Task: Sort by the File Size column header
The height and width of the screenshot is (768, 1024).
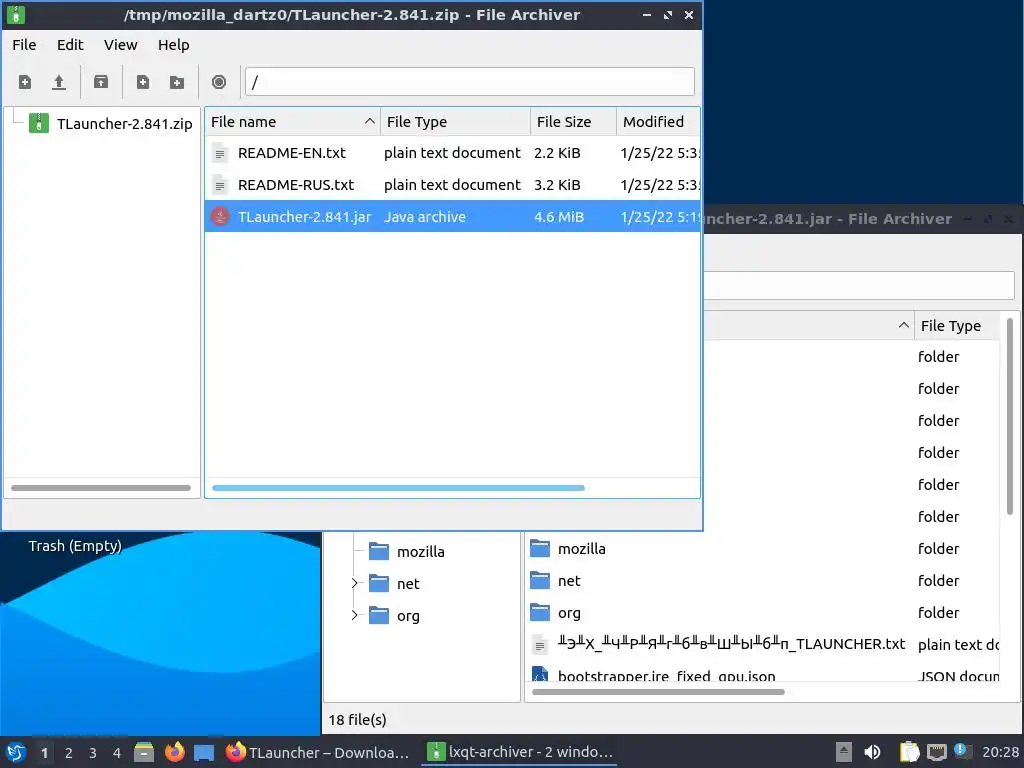Action: pos(573,121)
